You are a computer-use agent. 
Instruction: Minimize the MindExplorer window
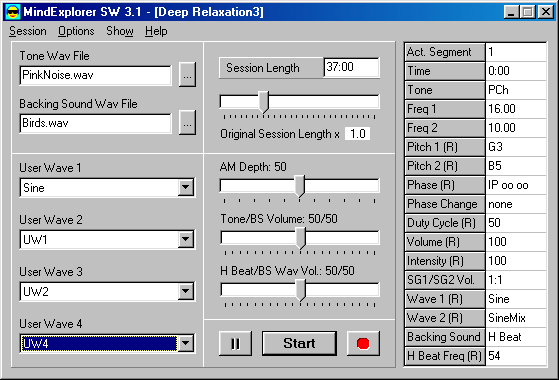[x=511, y=12]
